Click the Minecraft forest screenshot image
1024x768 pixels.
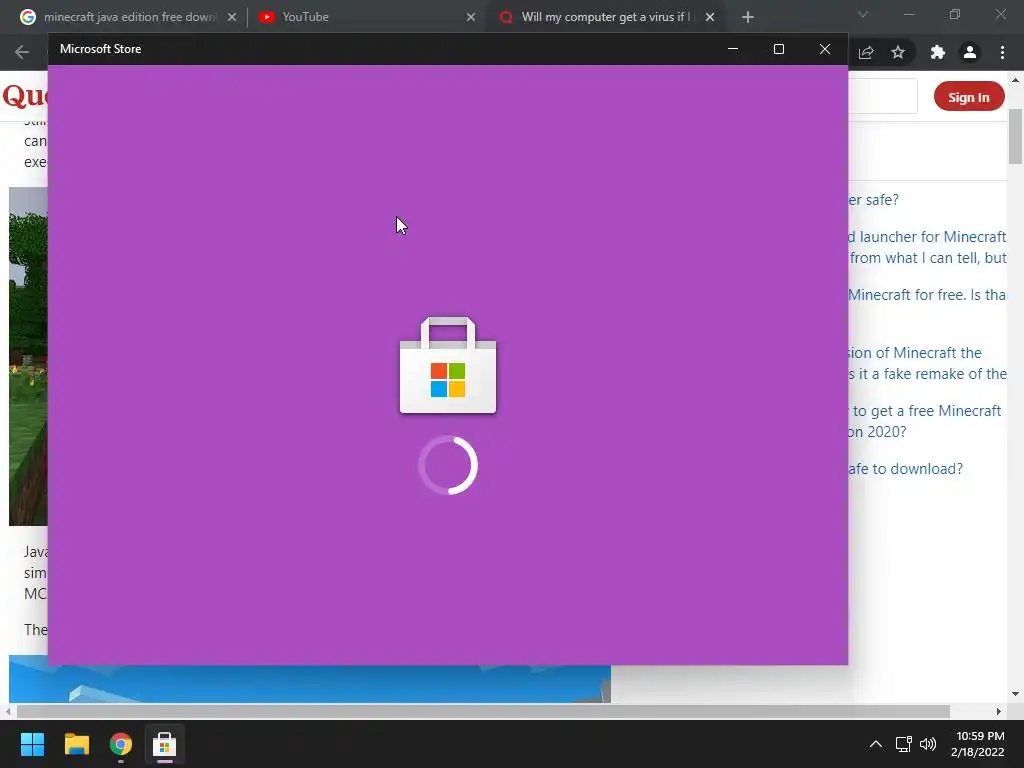point(28,357)
